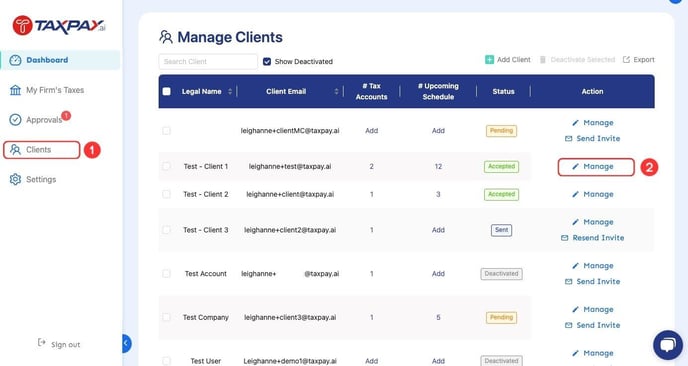
Task: Manage Test - Client 3
Action: [x=593, y=222]
